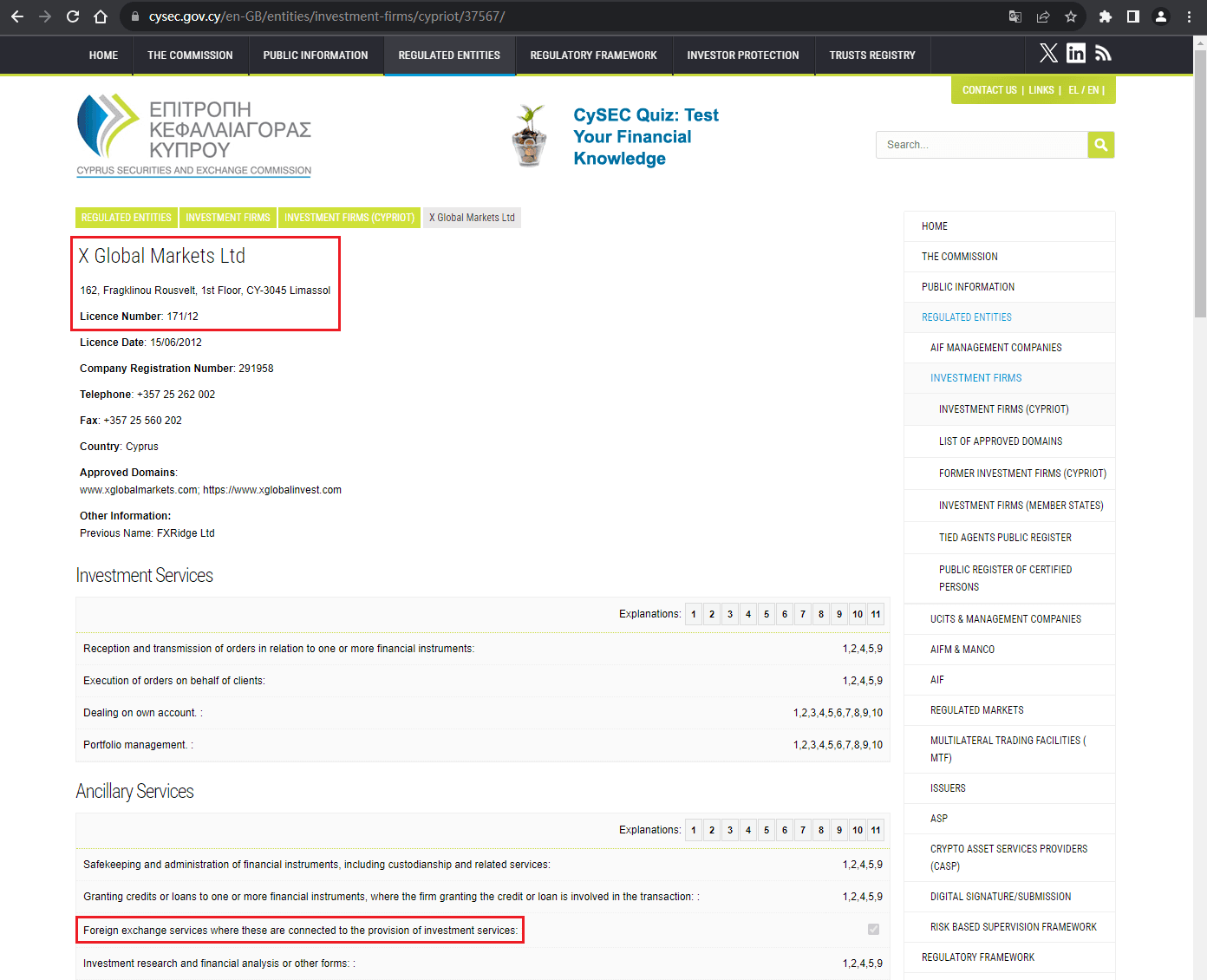This screenshot has height=980, width=1207.
Task: Open the CySEC Quiz financial knowledge link
Action: [646, 137]
